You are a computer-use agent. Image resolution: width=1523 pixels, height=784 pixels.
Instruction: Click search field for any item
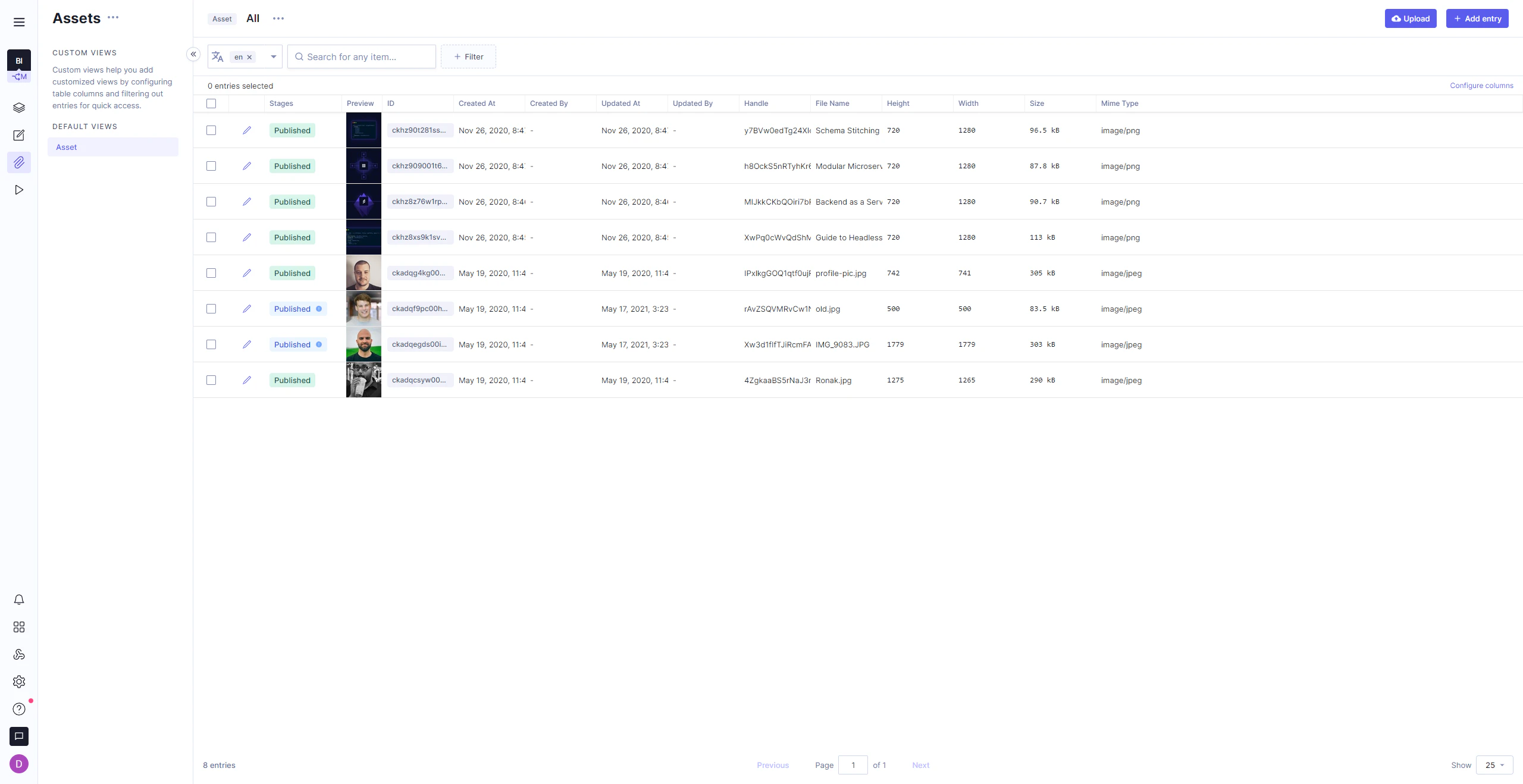(x=361, y=57)
